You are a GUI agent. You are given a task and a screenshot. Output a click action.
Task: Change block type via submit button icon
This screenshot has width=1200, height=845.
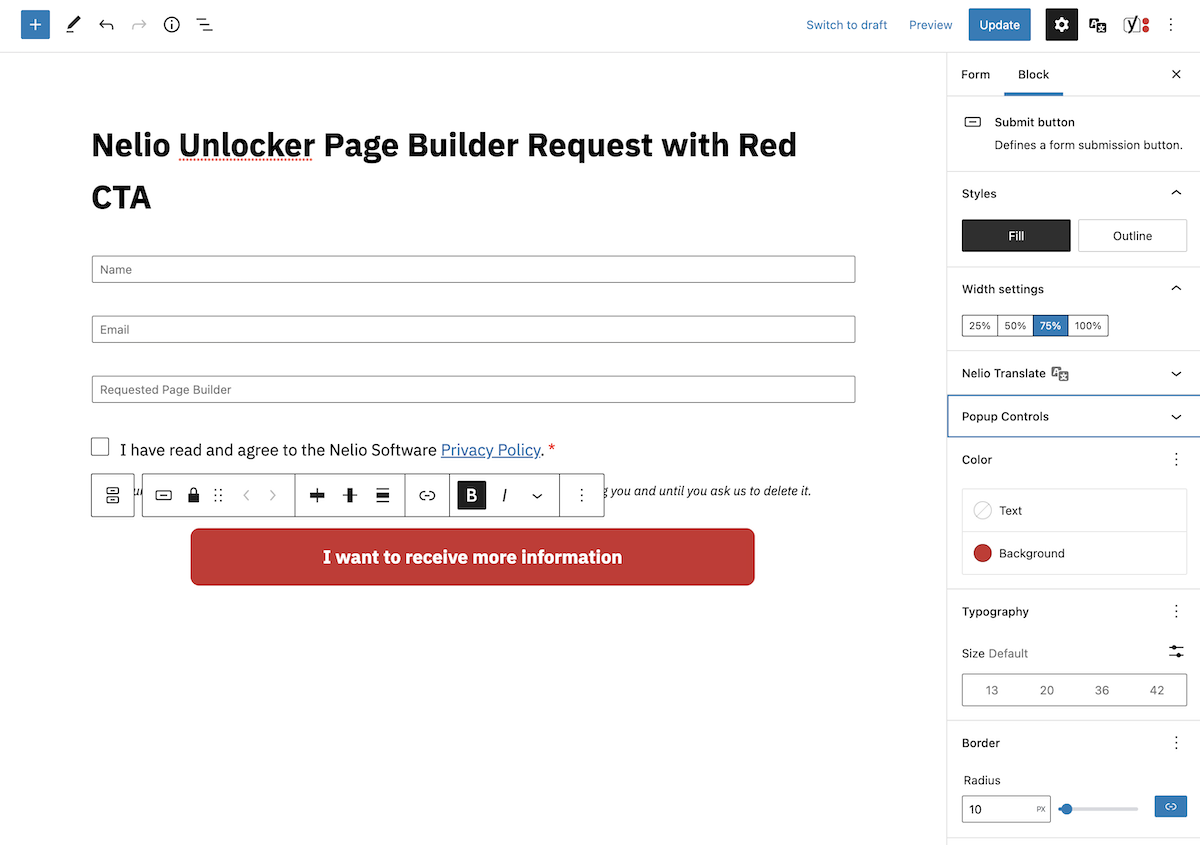coord(164,495)
